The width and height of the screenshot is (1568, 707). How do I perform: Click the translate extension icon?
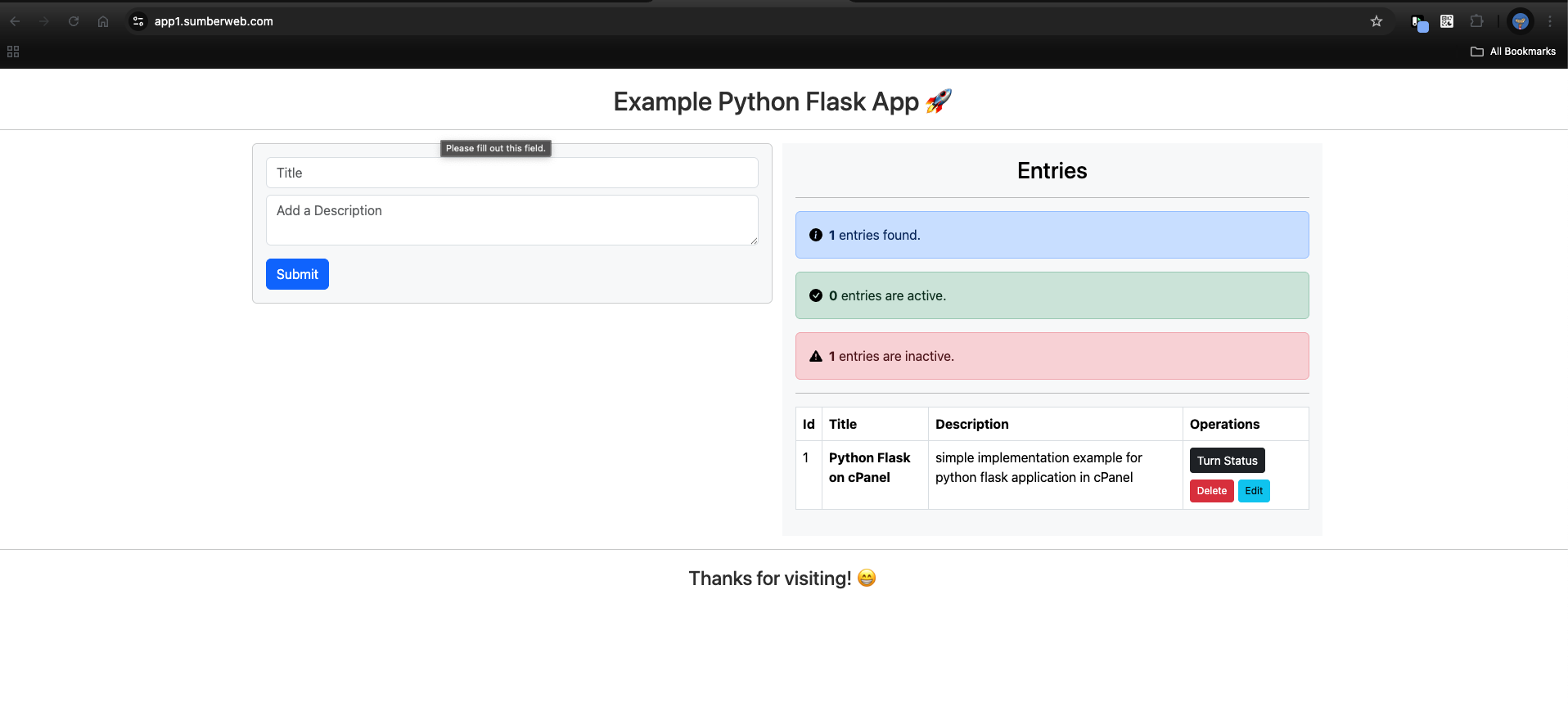[x=1420, y=23]
